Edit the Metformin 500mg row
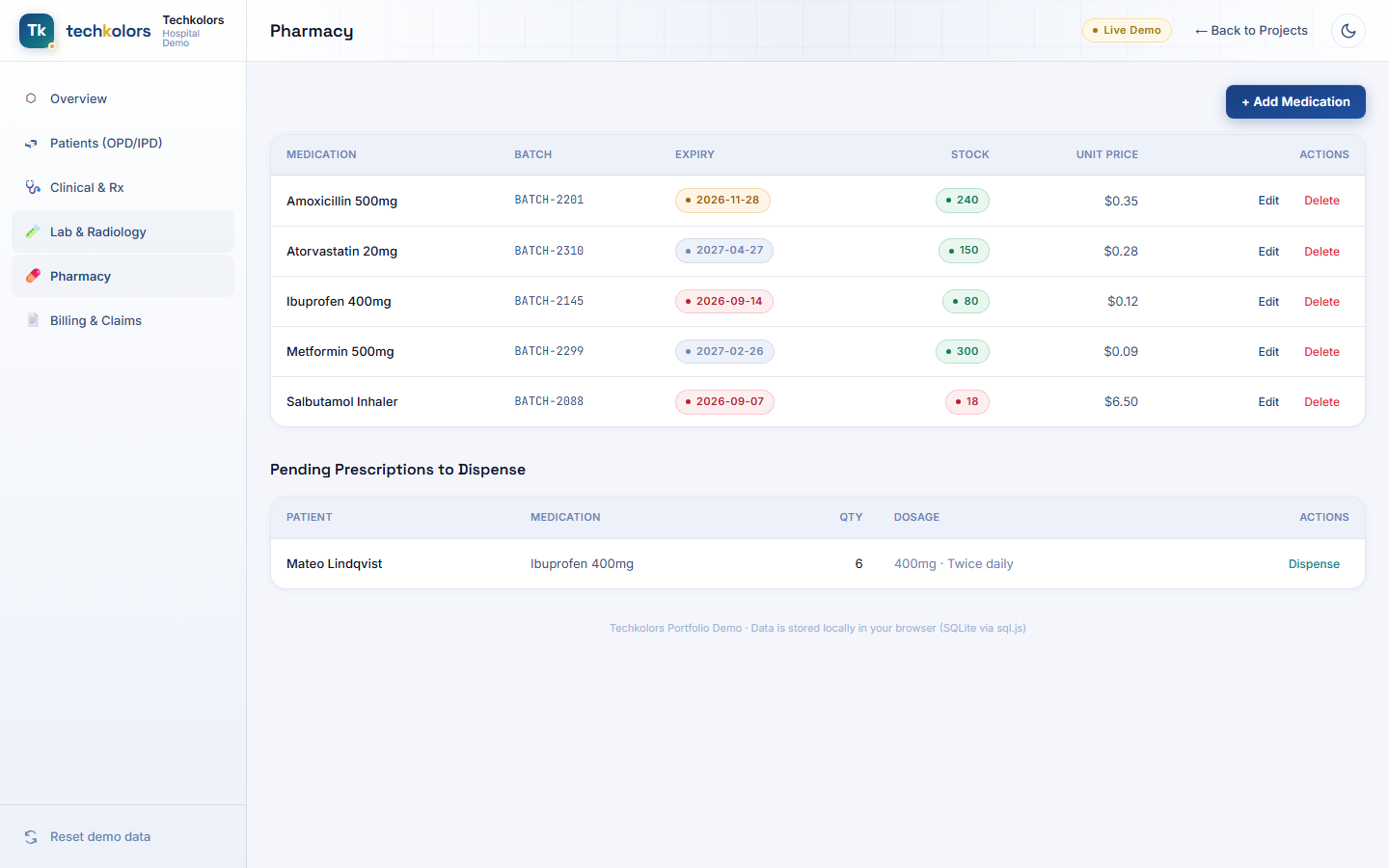Image resolution: width=1389 pixels, height=868 pixels. pyautogui.click(x=1268, y=352)
